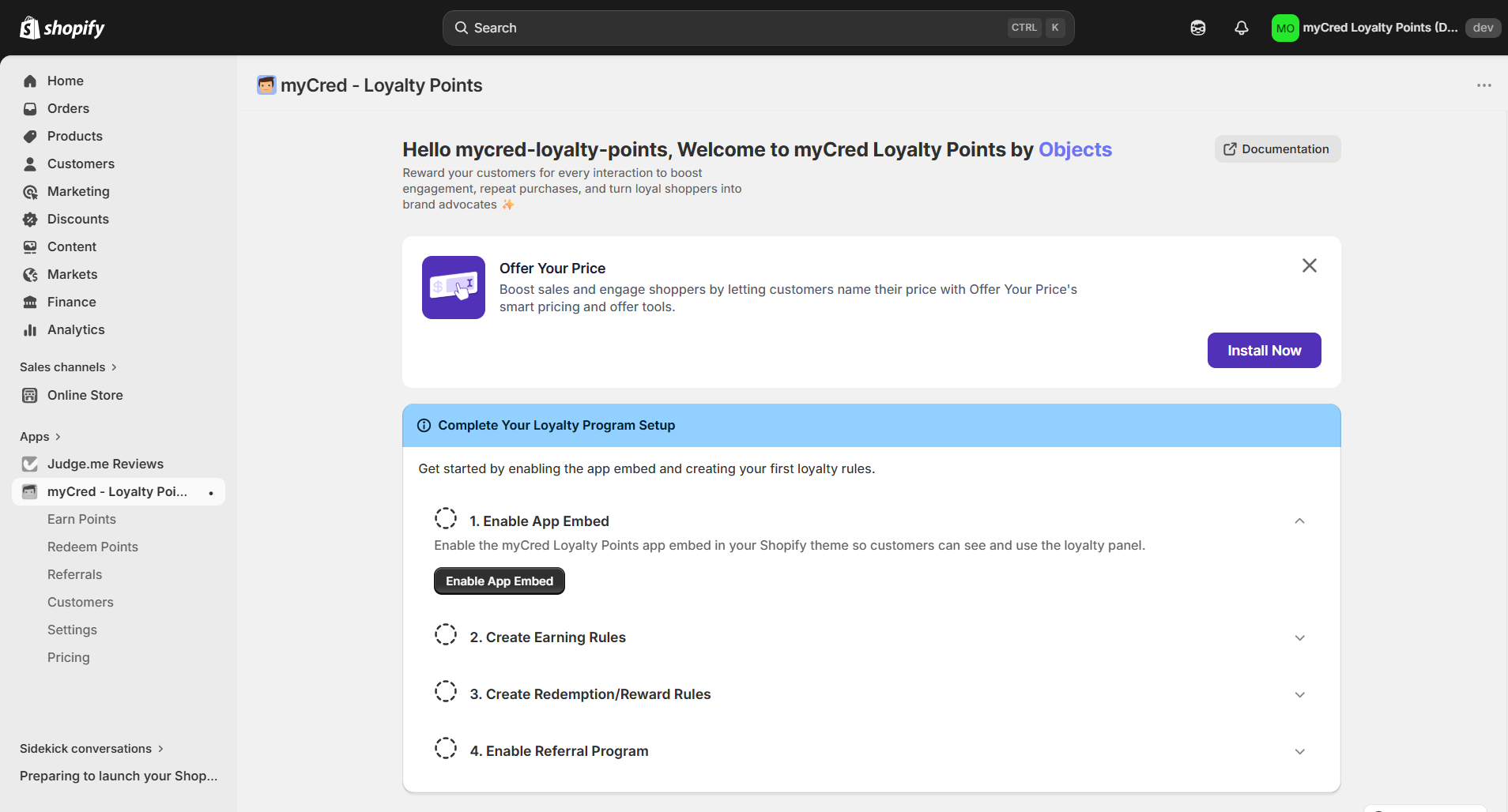Focus the top Search field
Screen dimensions: 1508x812
758,28
